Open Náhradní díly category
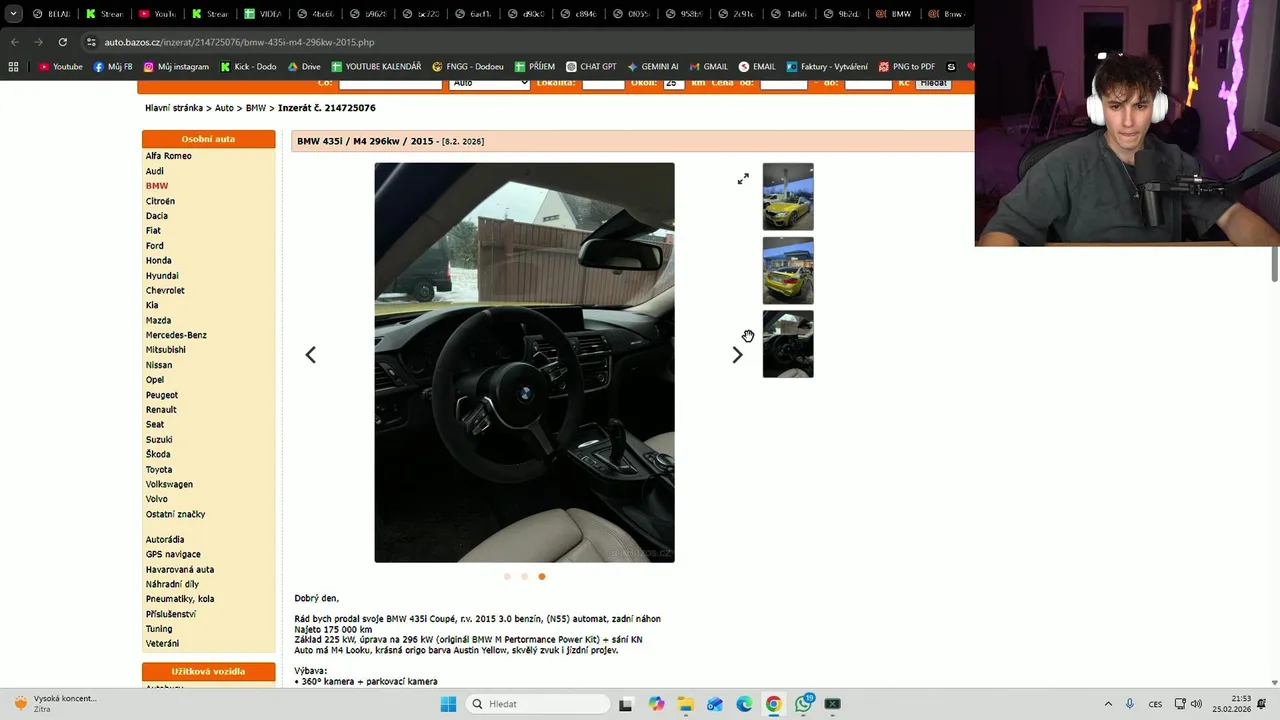1280x720 pixels. (x=172, y=584)
